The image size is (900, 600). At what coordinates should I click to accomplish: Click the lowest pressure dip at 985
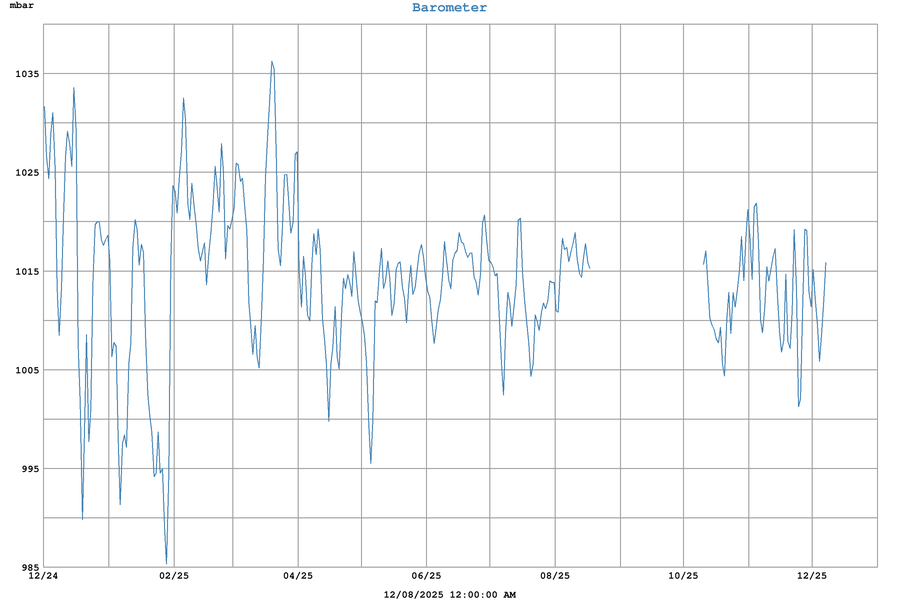[x=167, y=563]
